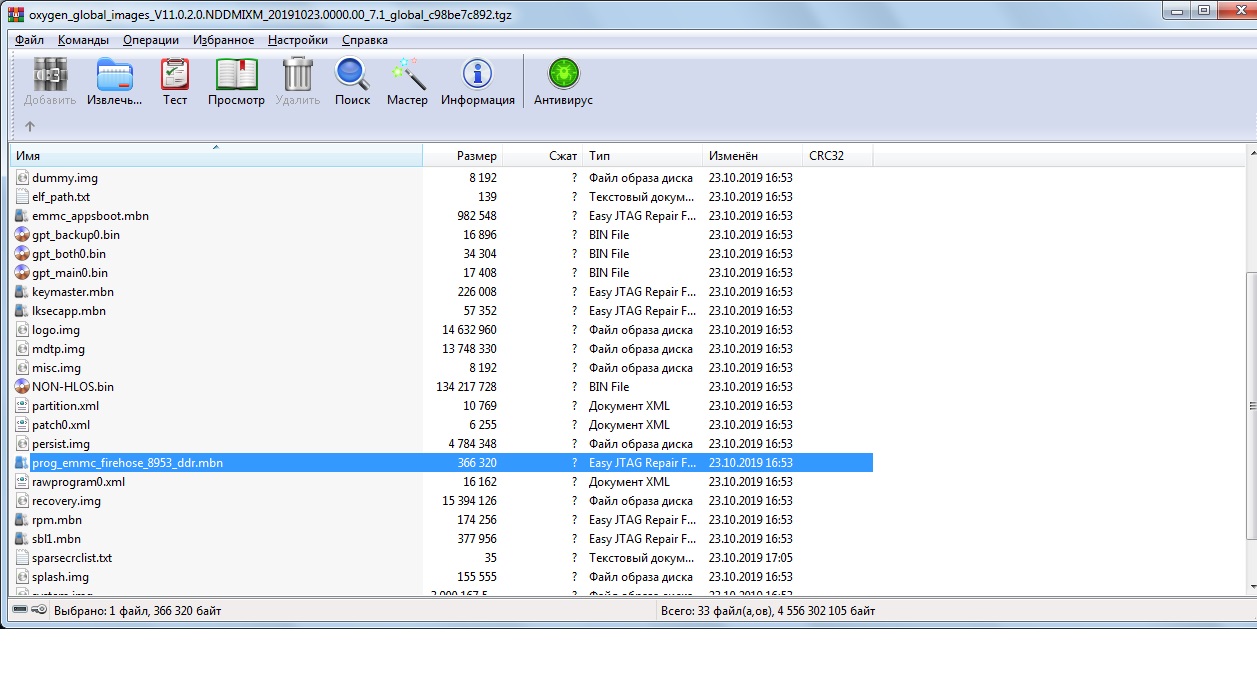Click the Извлечь (Extract) toolbar icon
Viewport: 1257px width, 675px height.
coord(114,76)
